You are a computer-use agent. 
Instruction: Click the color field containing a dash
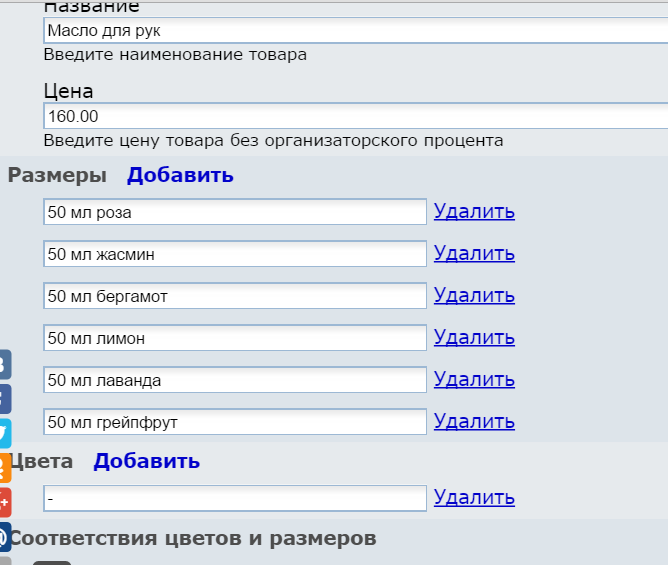(235, 498)
